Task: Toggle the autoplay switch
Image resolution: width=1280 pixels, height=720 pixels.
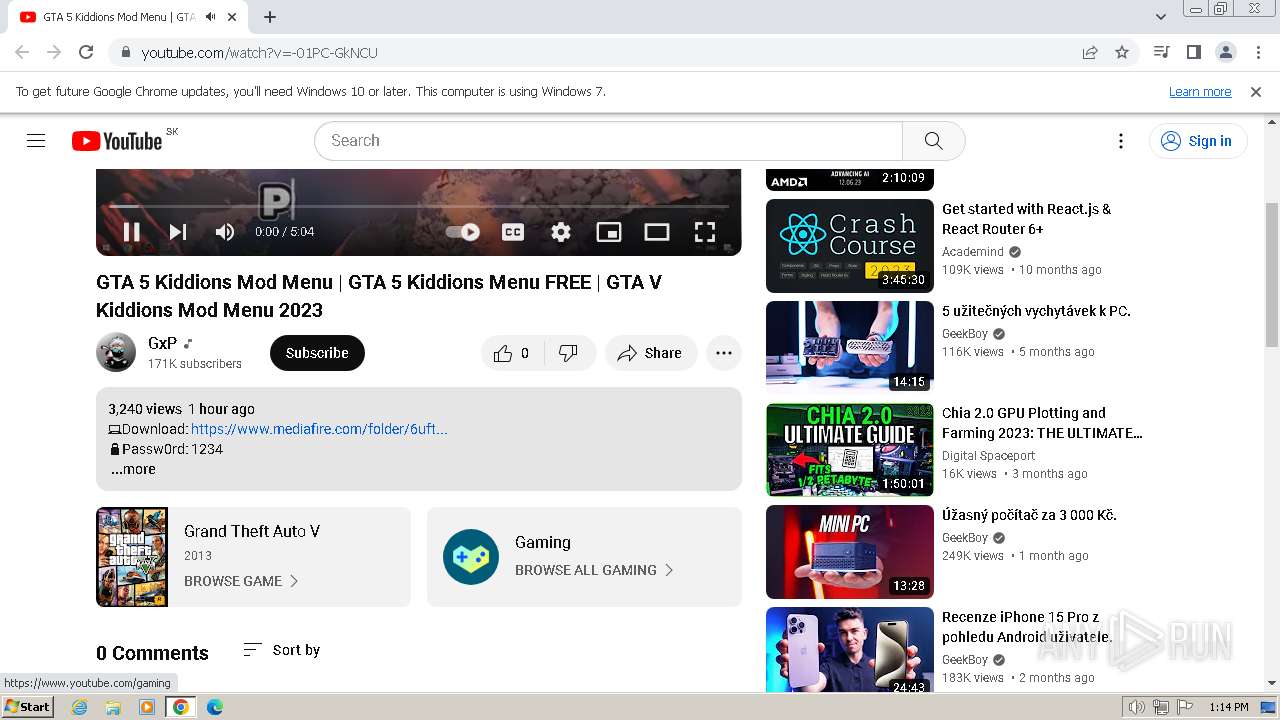Action: click(462, 232)
